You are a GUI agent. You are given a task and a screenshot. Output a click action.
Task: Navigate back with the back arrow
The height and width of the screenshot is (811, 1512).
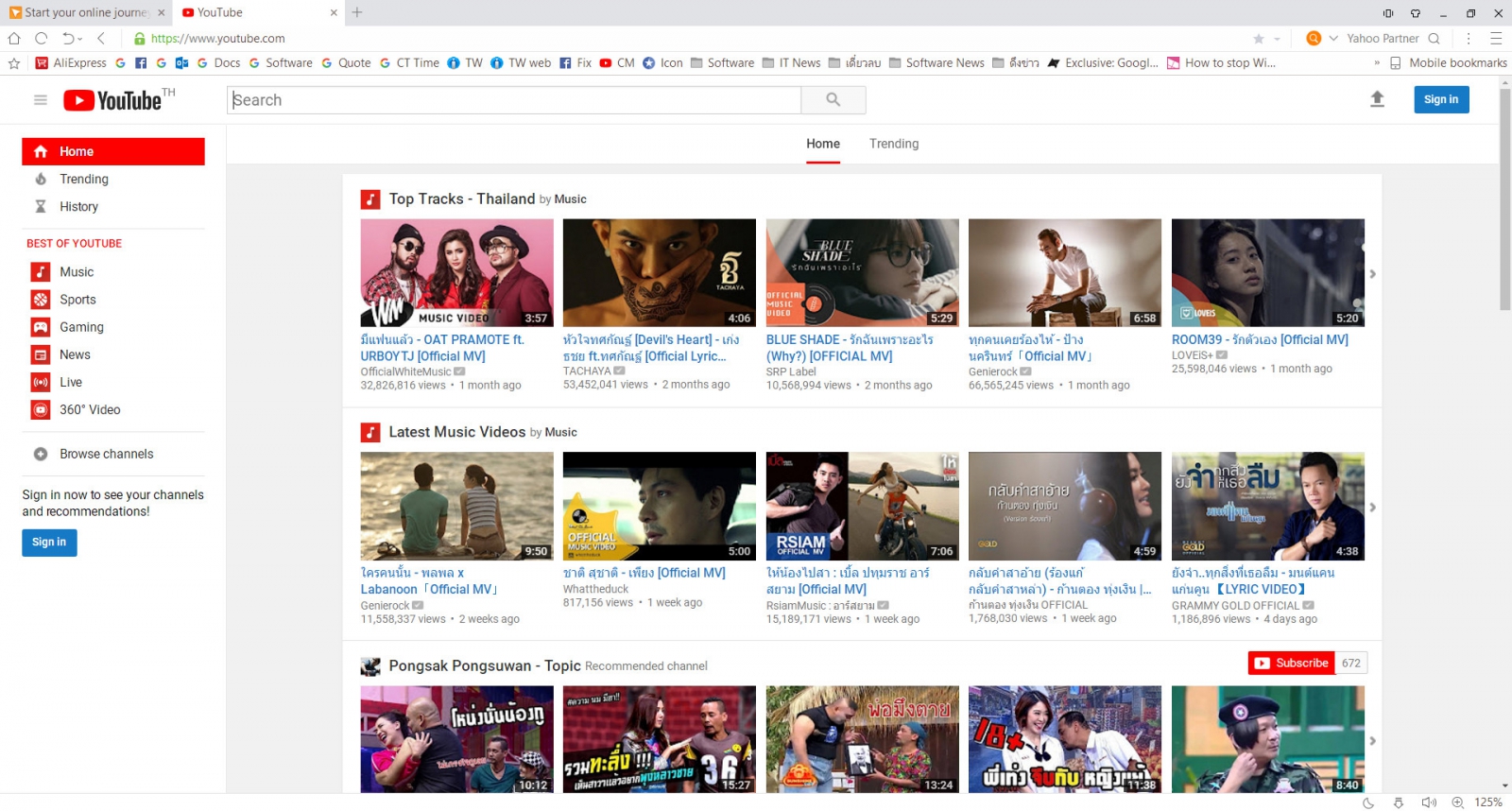101,39
